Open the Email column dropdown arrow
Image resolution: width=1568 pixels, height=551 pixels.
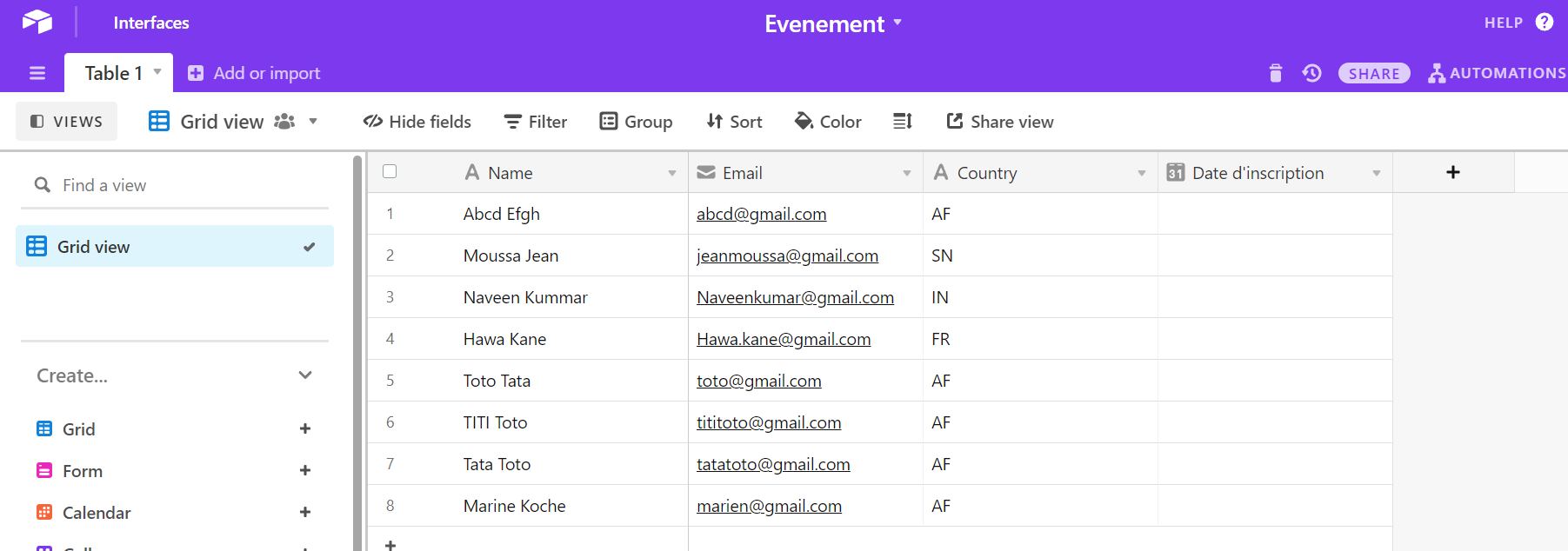point(907,173)
